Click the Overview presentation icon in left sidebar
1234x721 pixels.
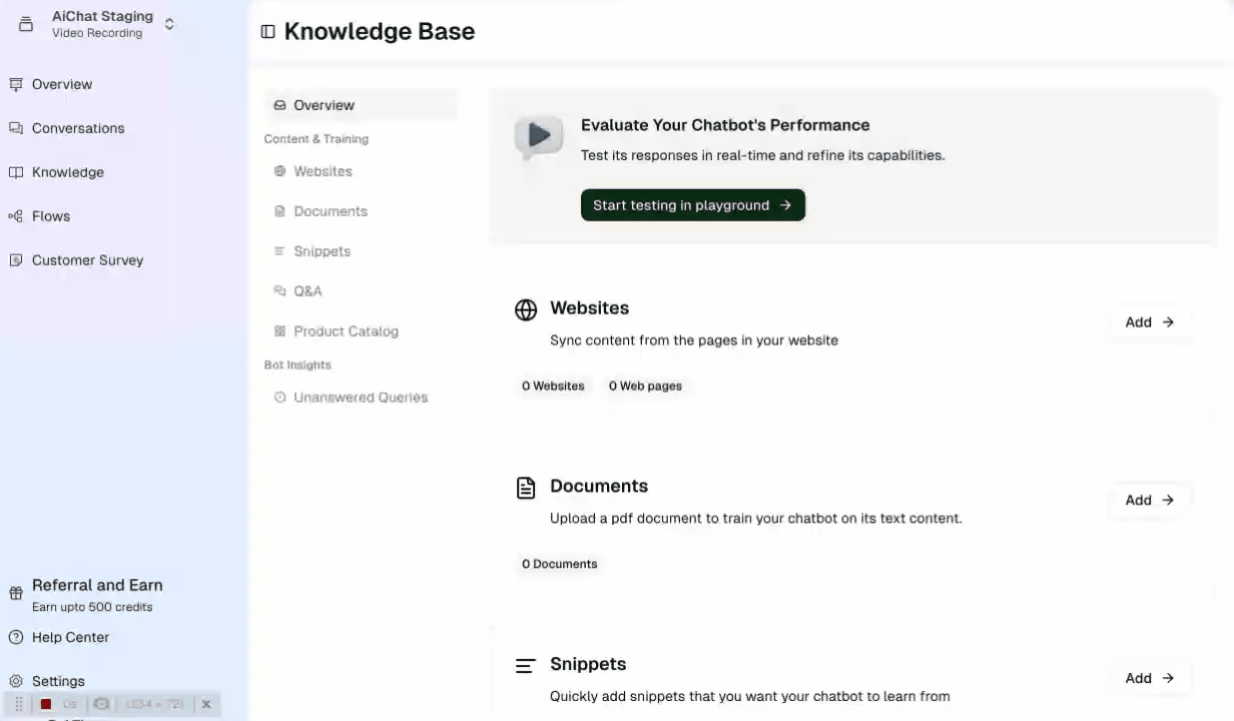16,84
